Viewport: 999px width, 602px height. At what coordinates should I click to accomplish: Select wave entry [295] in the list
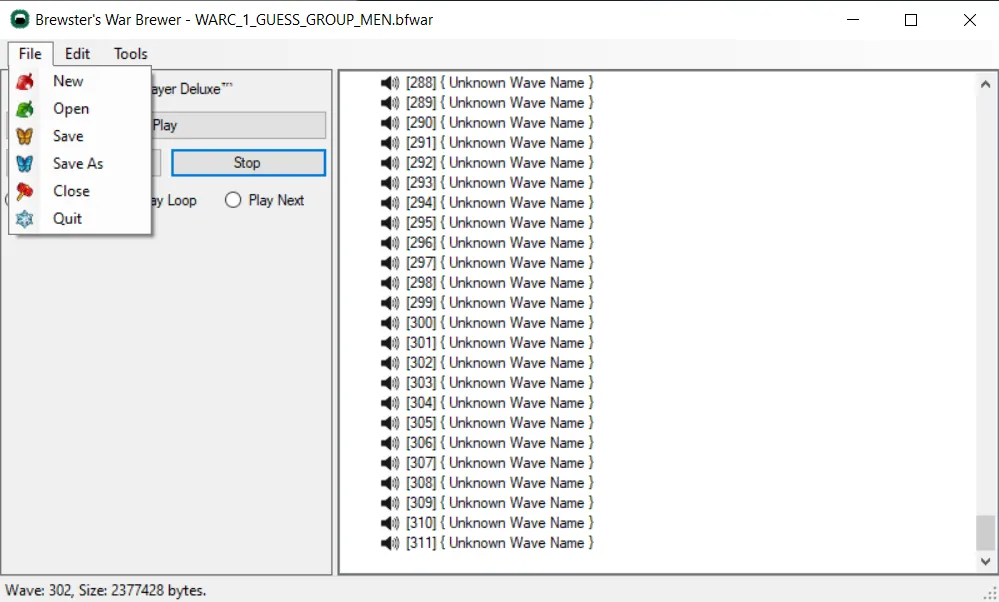pos(500,223)
